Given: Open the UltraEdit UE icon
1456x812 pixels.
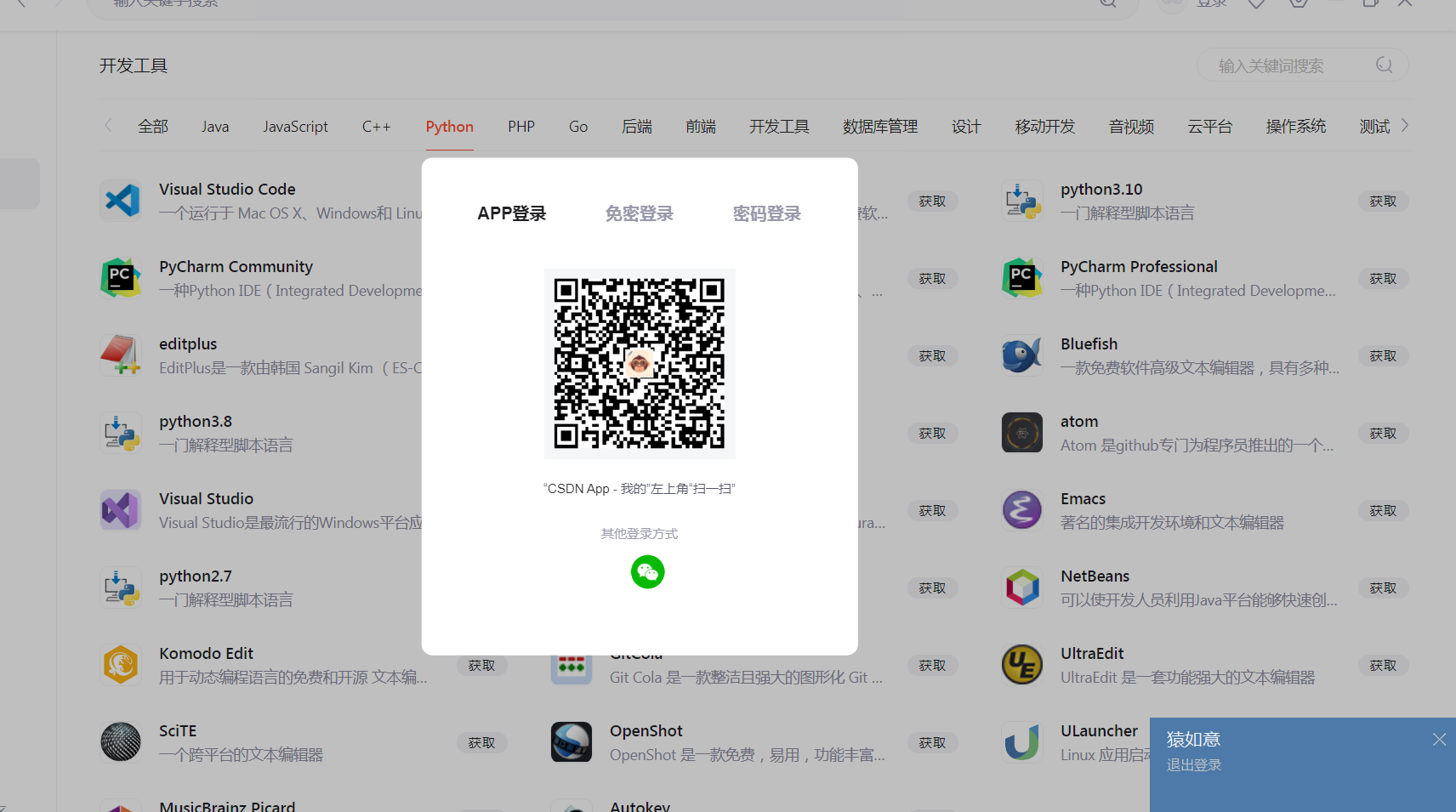Looking at the screenshot, I should click(x=1022, y=665).
